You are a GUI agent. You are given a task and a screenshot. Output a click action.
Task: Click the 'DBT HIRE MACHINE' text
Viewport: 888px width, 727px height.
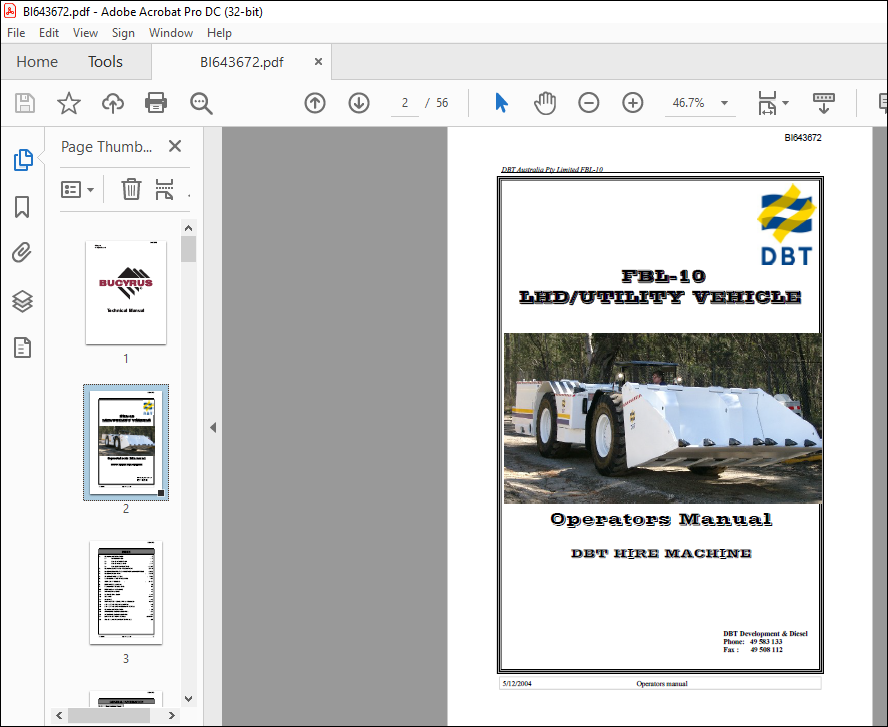click(661, 553)
